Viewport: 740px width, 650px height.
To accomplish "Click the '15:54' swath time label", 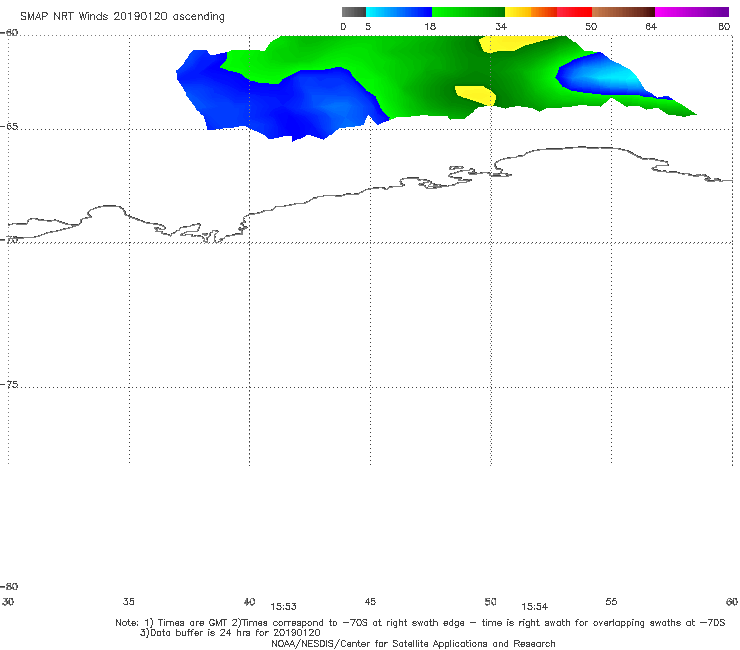I will click(x=535, y=607).
